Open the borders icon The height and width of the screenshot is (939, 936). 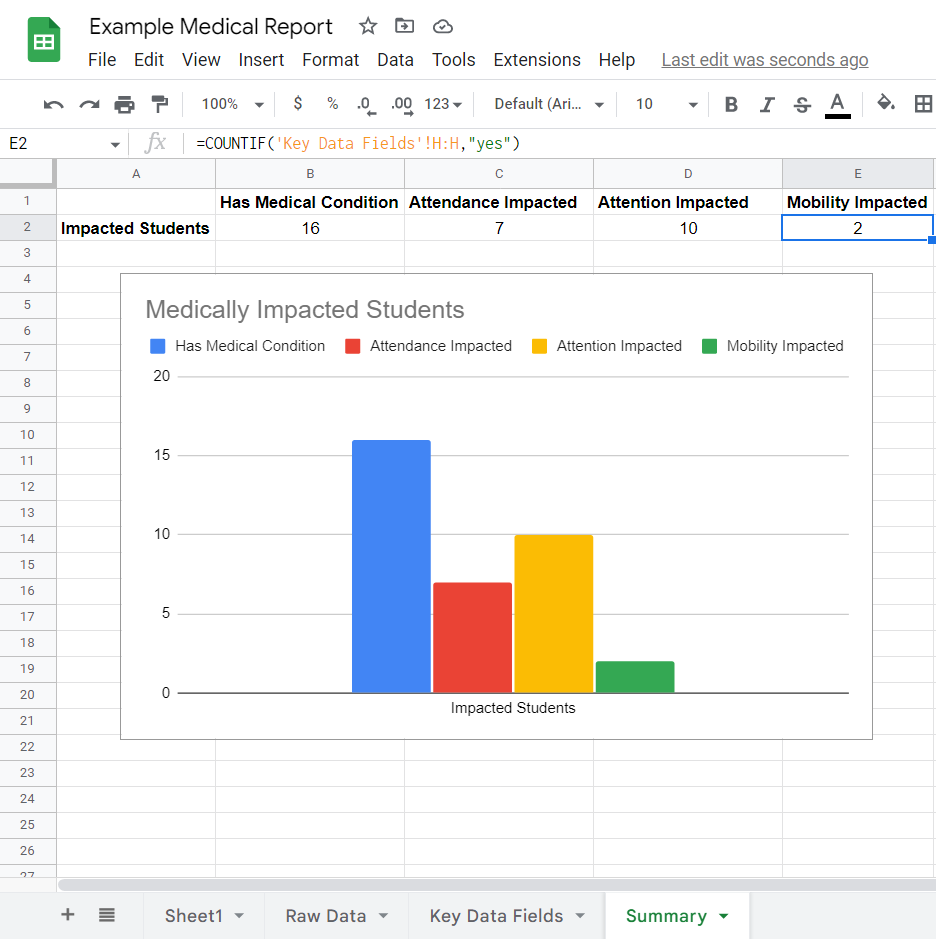point(923,104)
